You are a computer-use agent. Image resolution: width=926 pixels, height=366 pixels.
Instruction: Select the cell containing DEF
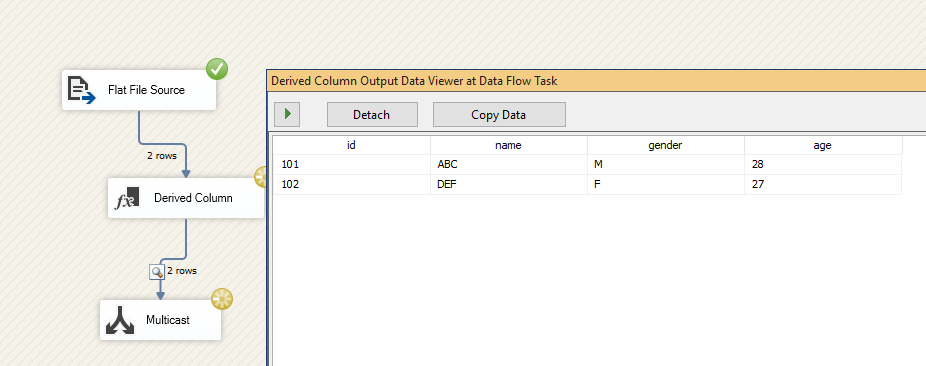tap(508, 184)
